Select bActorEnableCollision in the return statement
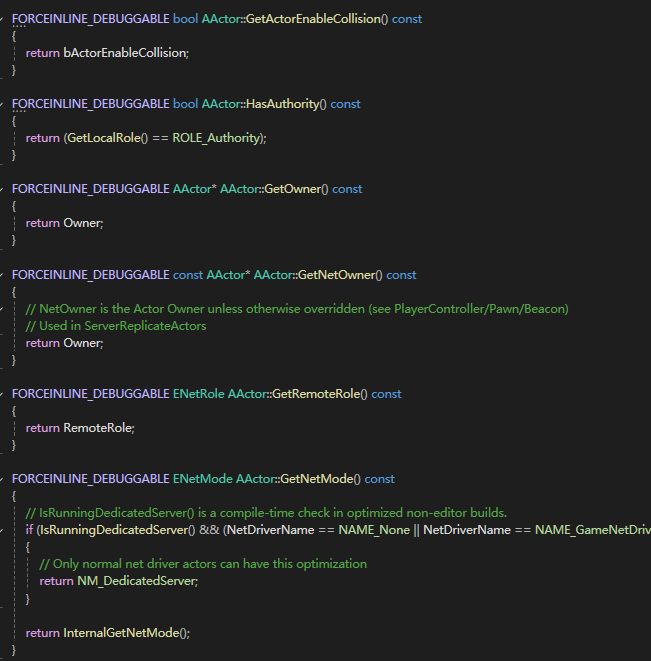 124,53
